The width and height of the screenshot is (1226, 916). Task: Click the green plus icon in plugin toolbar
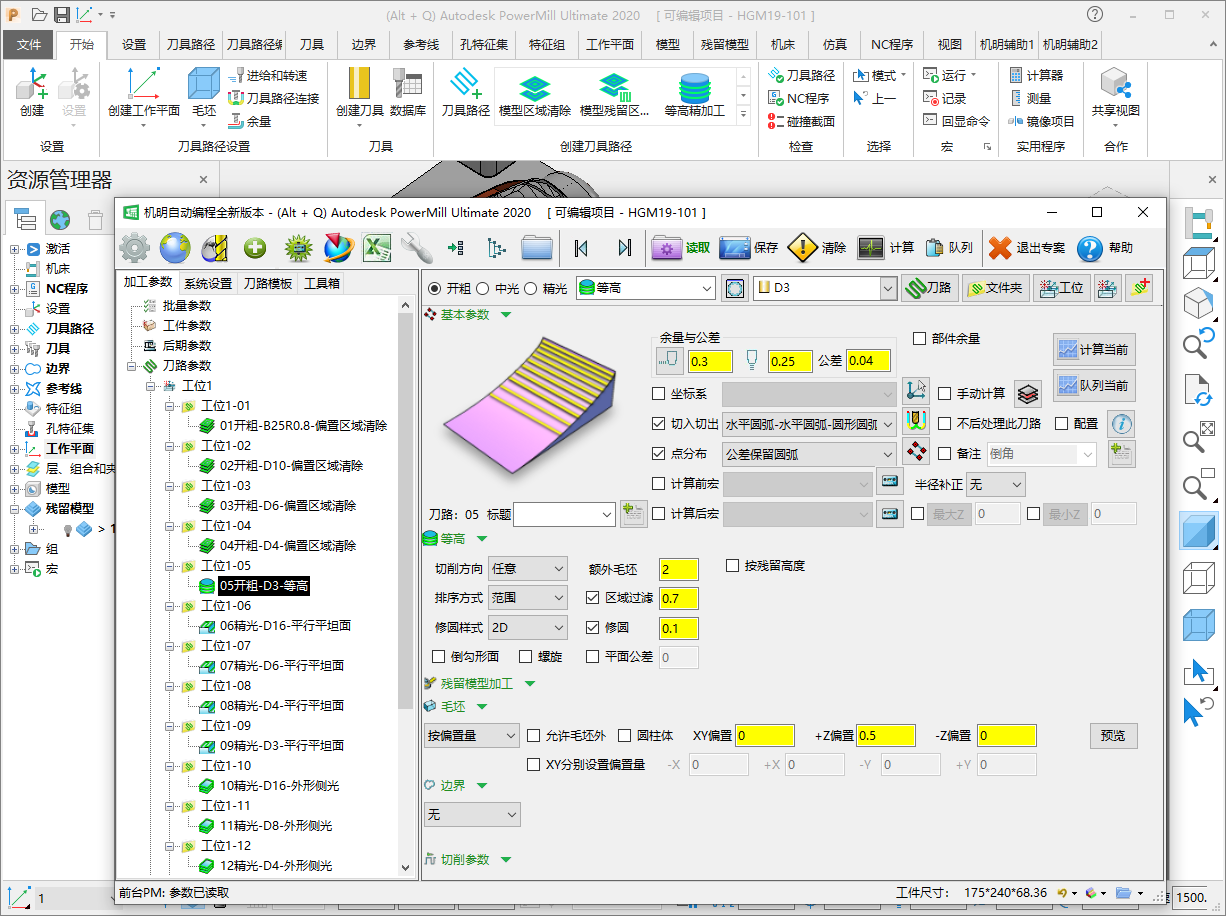pyautogui.click(x=255, y=248)
